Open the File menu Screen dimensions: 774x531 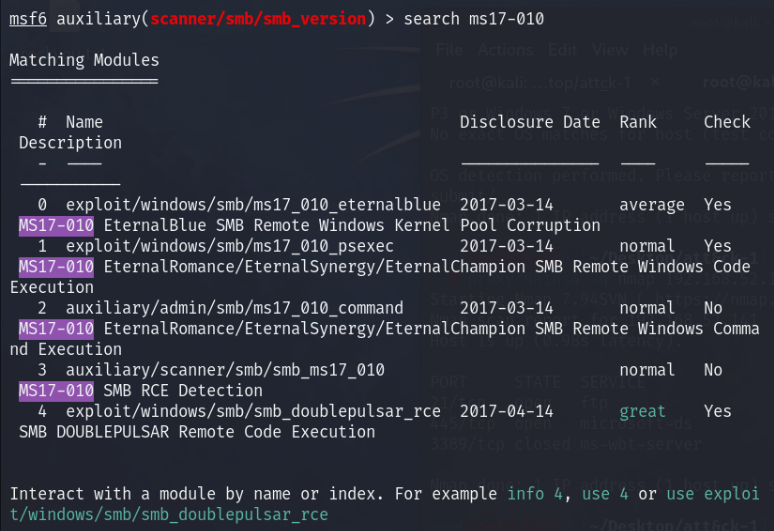tap(450, 50)
